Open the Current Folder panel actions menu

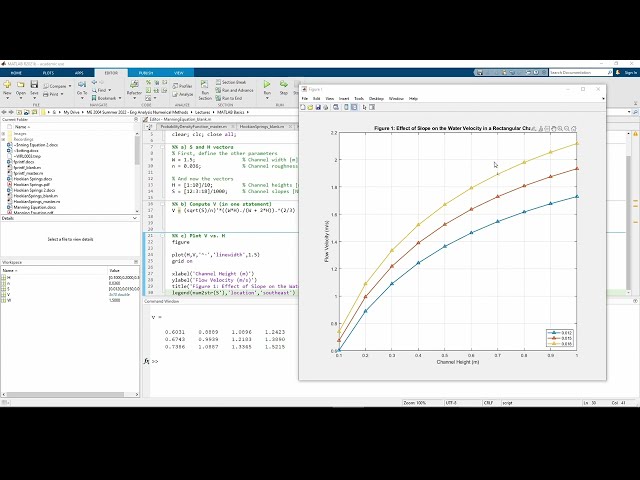coord(136,119)
